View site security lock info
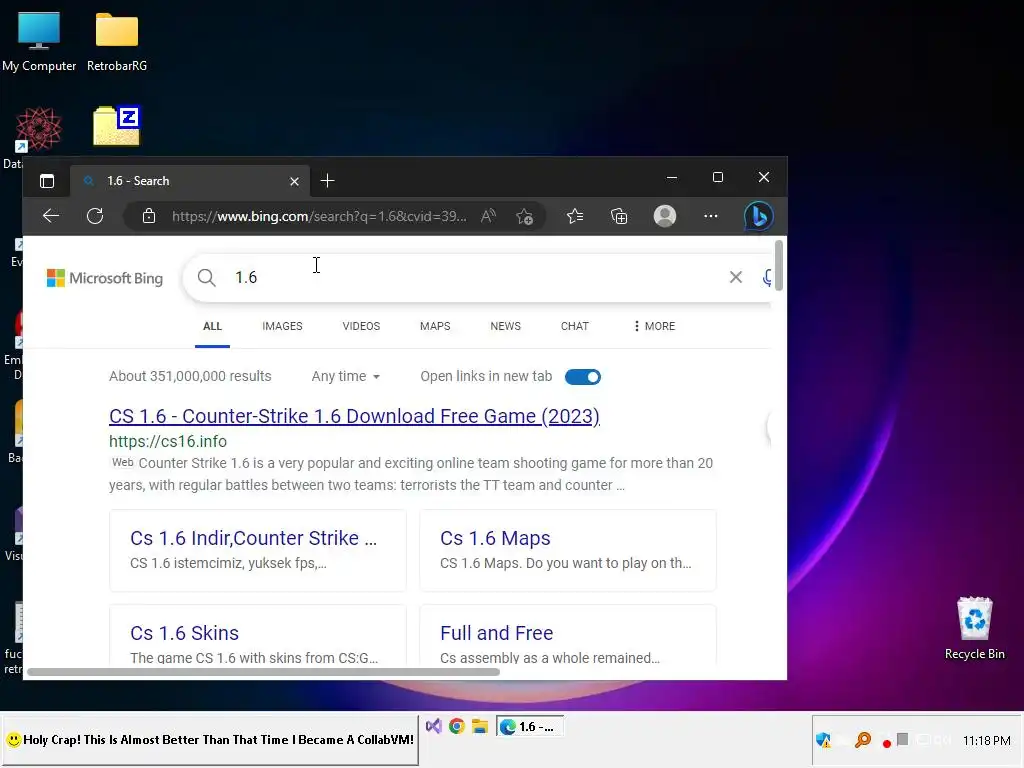 149,216
